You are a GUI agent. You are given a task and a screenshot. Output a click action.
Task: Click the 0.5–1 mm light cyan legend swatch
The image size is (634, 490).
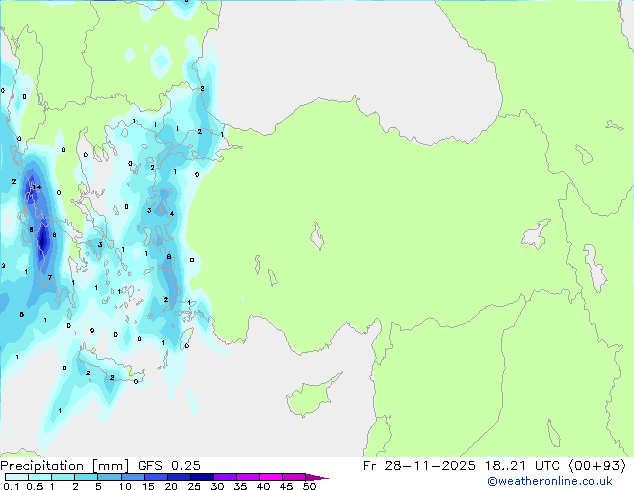click(40, 477)
